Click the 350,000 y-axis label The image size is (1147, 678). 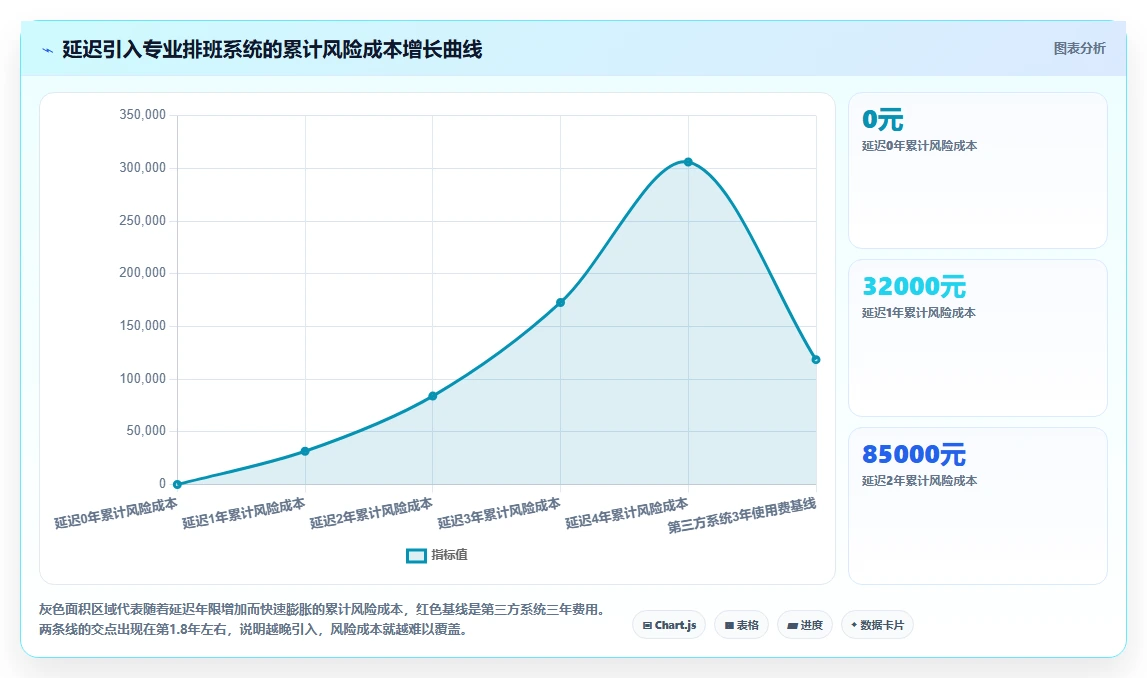click(143, 115)
